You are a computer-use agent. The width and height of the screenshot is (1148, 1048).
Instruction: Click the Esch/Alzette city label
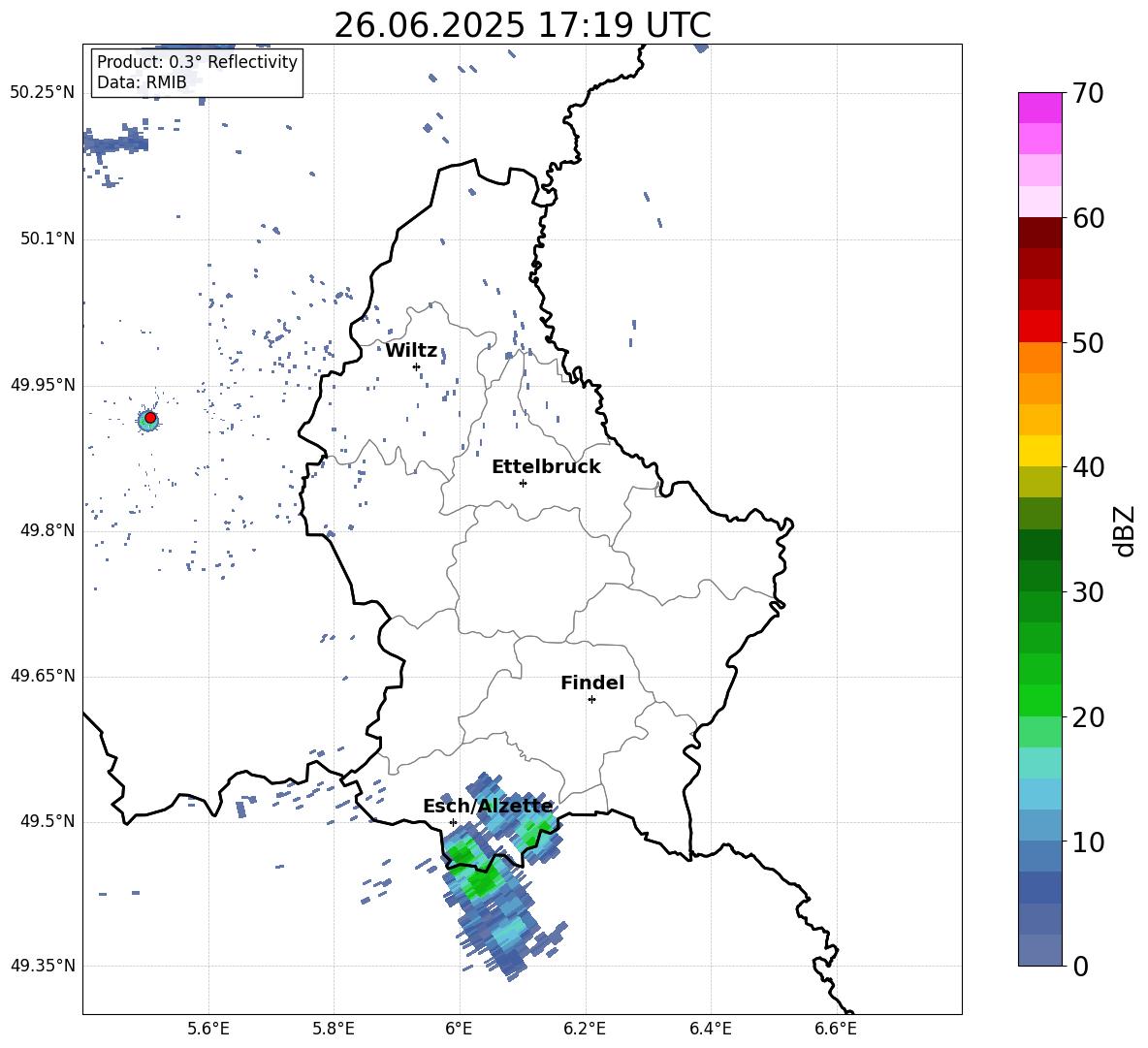(488, 807)
